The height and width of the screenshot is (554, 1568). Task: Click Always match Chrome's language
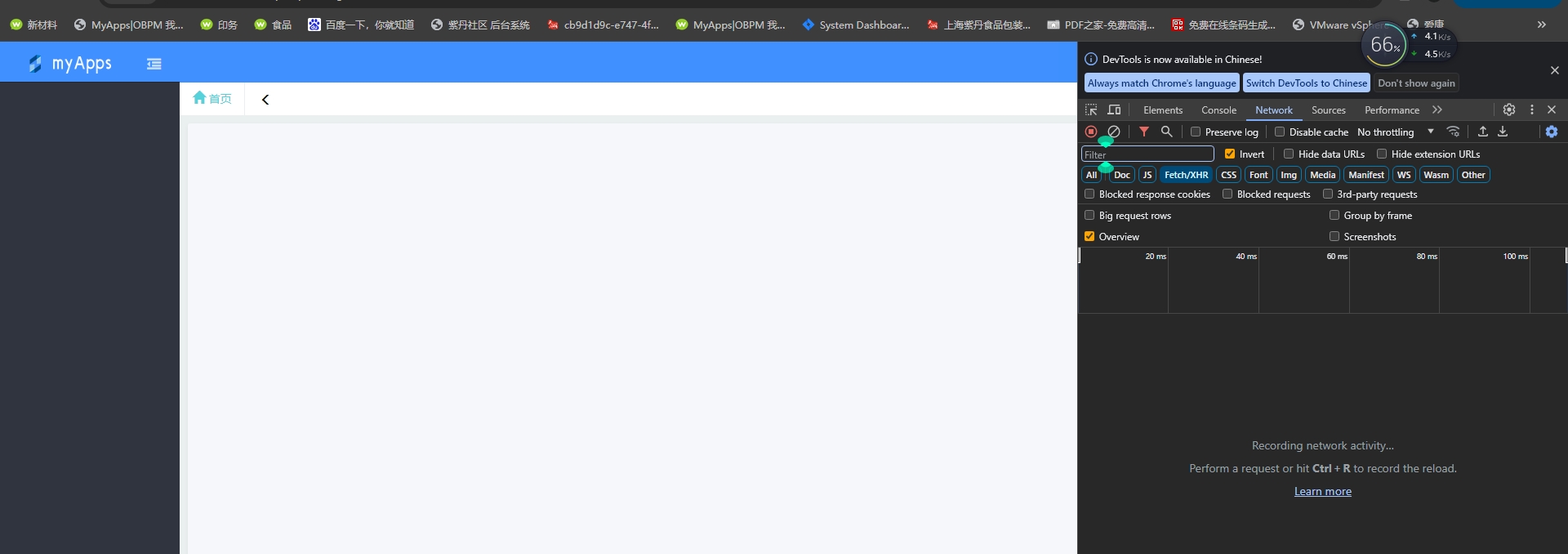click(1162, 83)
